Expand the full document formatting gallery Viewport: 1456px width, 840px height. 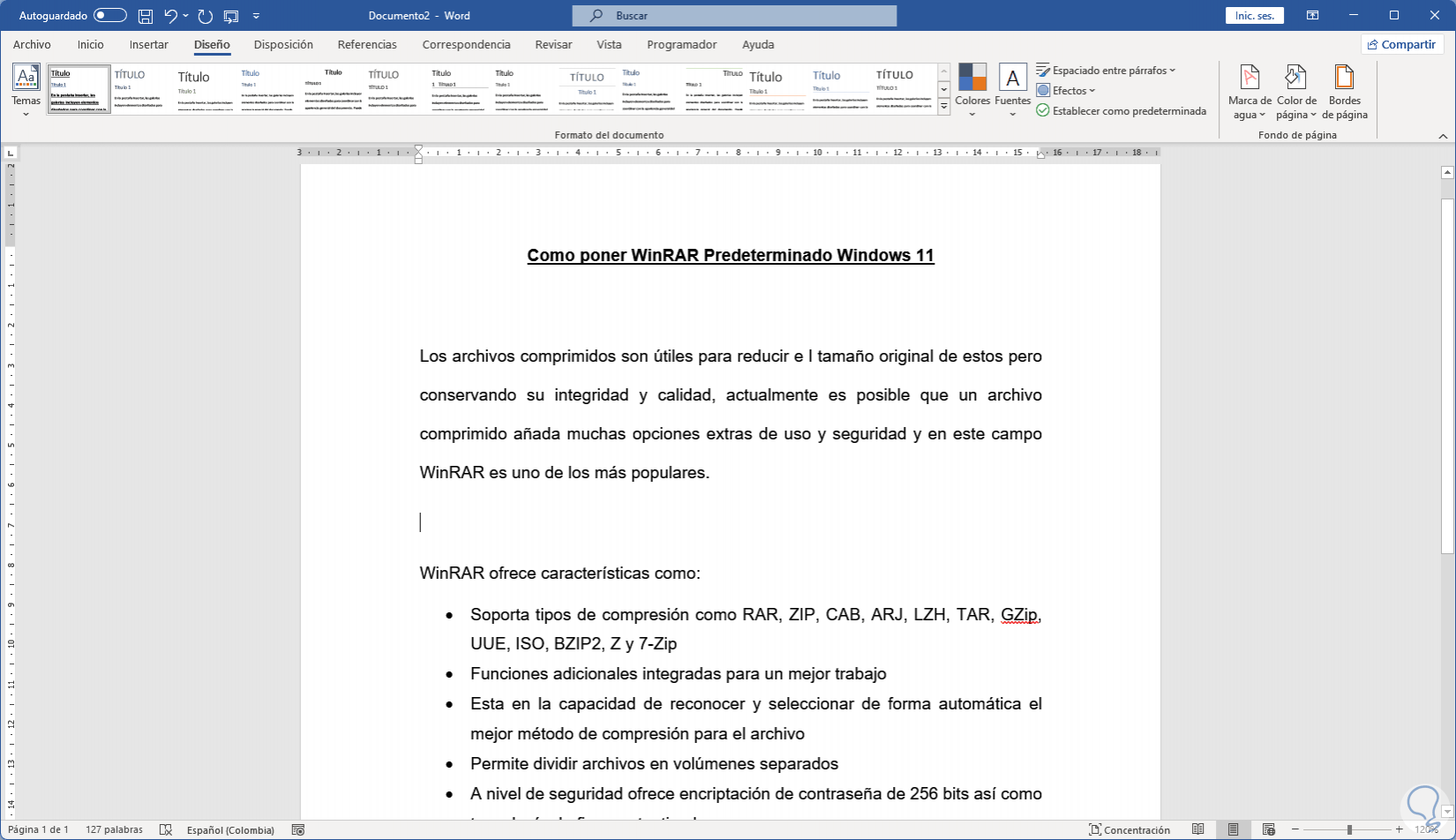(944, 106)
